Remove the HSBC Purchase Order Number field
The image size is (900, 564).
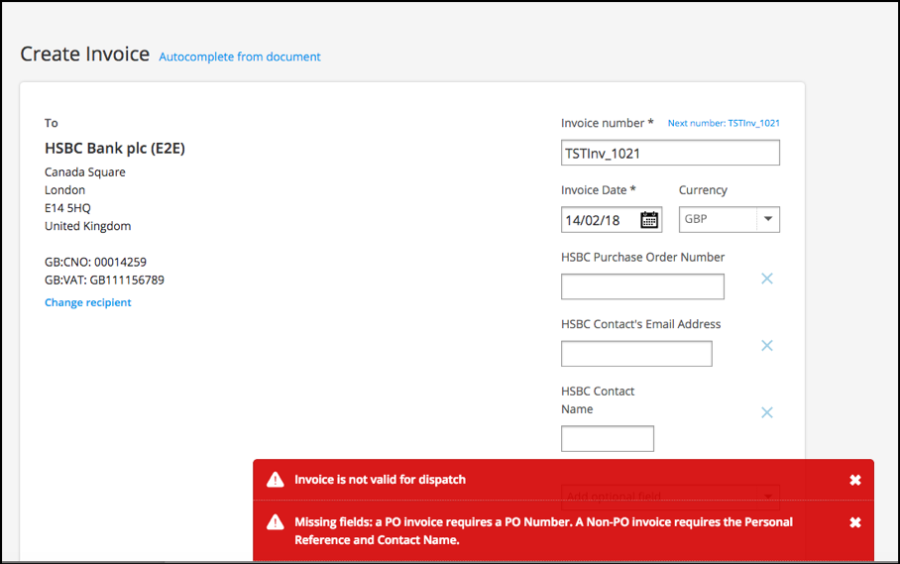pyautogui.click(x=767, y=278)
